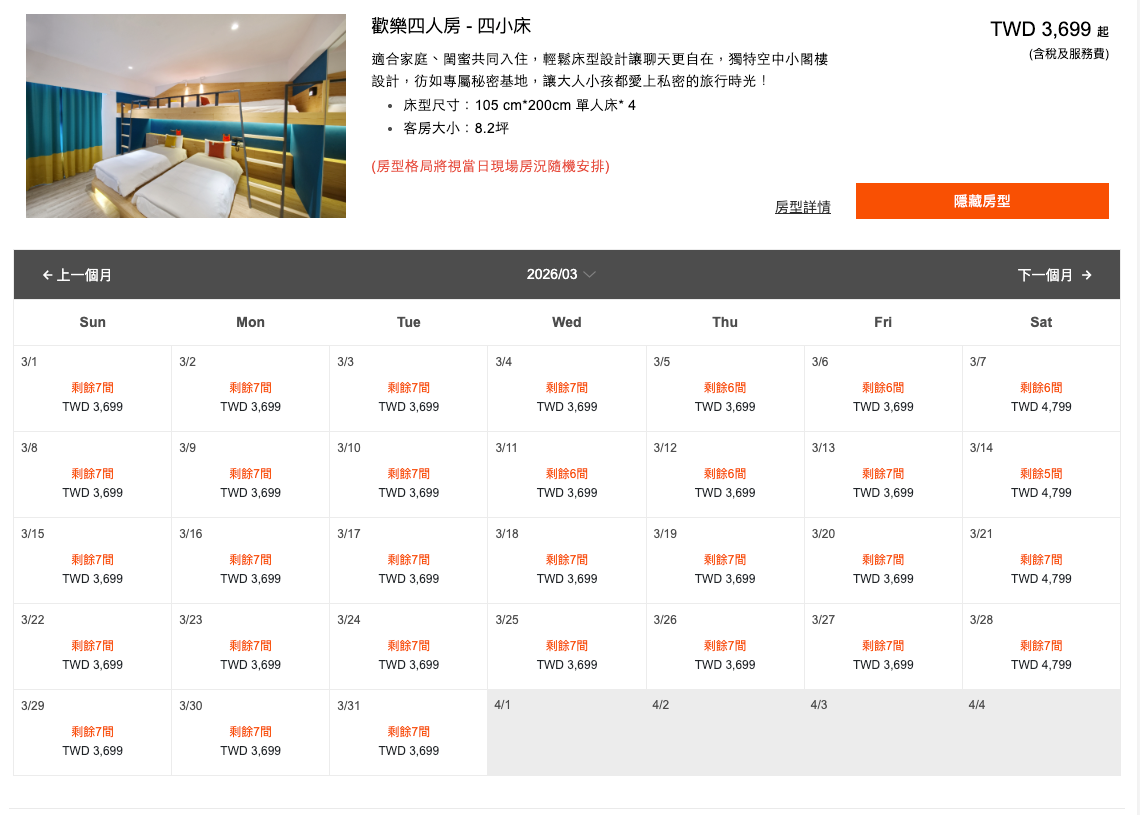Select March 1 date cell
Image resolution: width=1140 pixels, height=815 pixels.
point(92,389)
